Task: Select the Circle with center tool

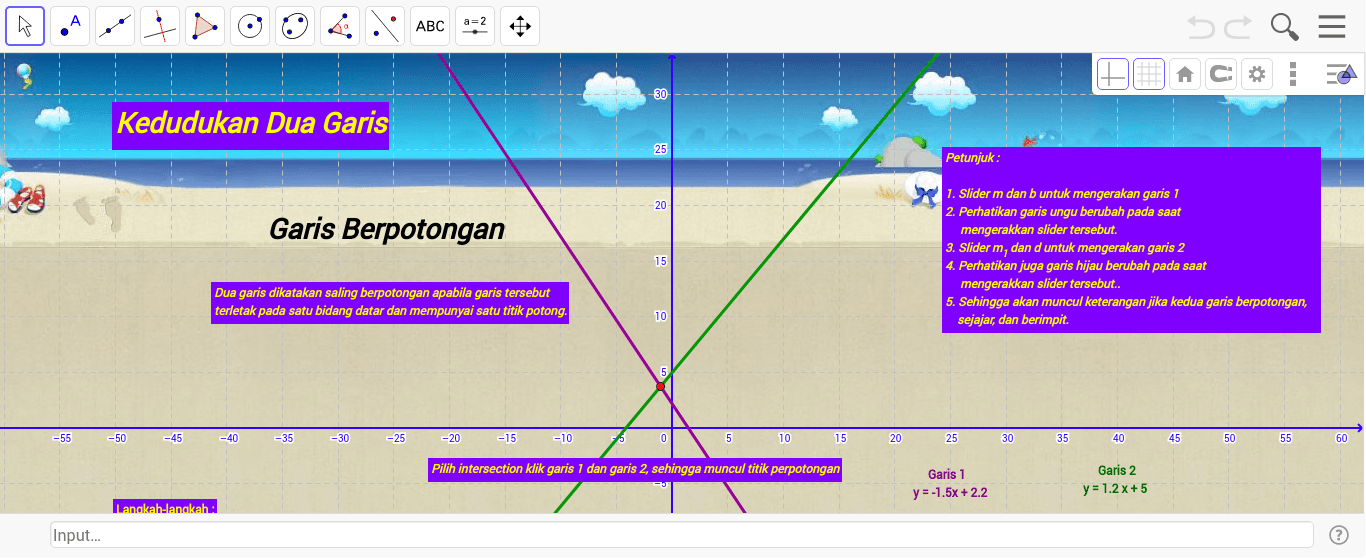Action: (x=250, y=26)
